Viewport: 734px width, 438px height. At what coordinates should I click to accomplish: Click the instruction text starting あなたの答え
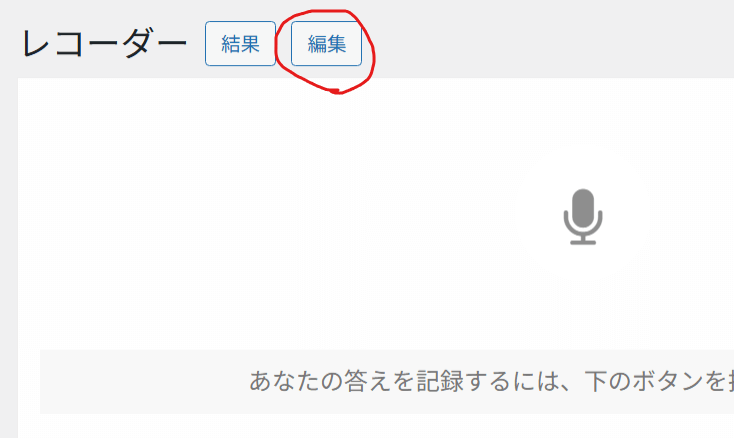tap(492, 381)
